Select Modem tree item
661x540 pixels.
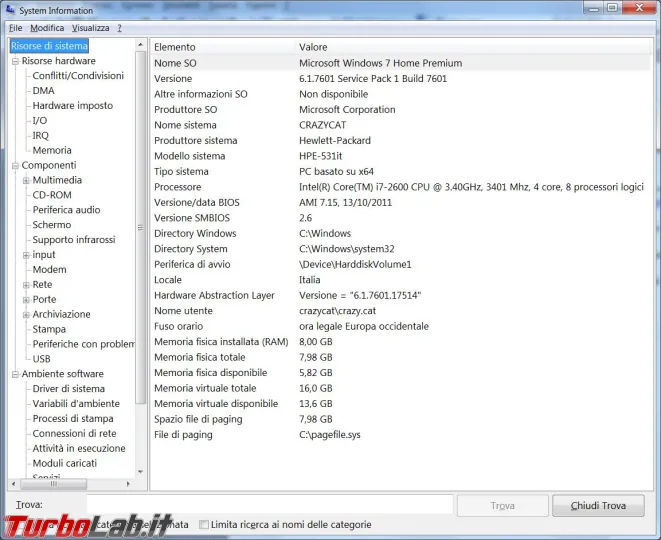pyautogui.click(x=49, y=269)
